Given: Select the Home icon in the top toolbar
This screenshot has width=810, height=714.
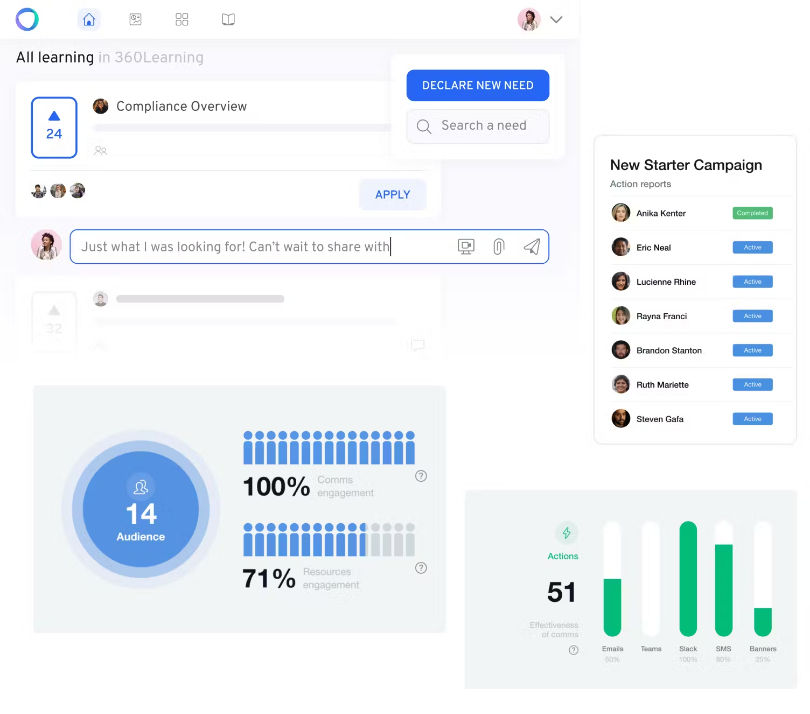Looking at the screenshot, I should click(88, 19).
